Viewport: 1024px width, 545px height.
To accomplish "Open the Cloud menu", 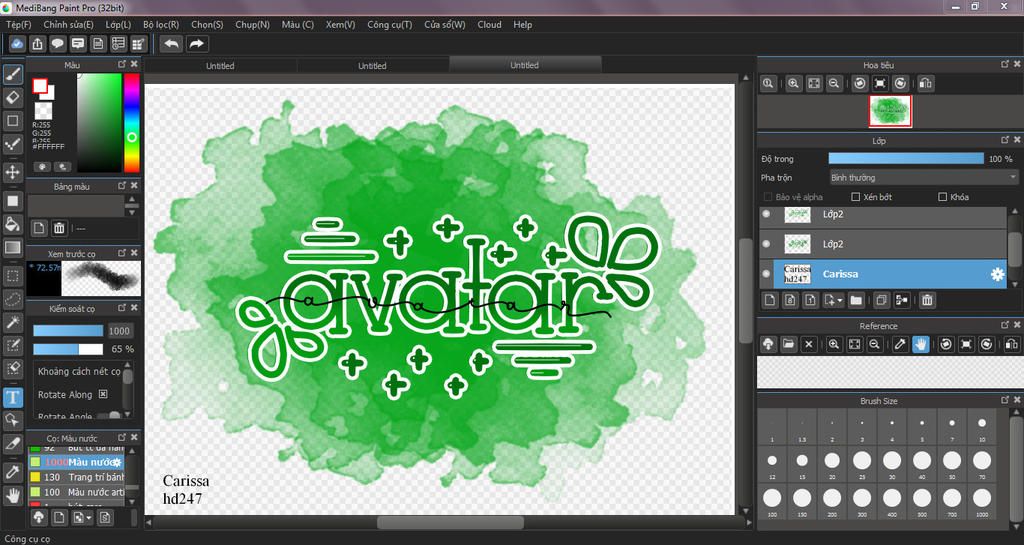I will tap(489, 24).
